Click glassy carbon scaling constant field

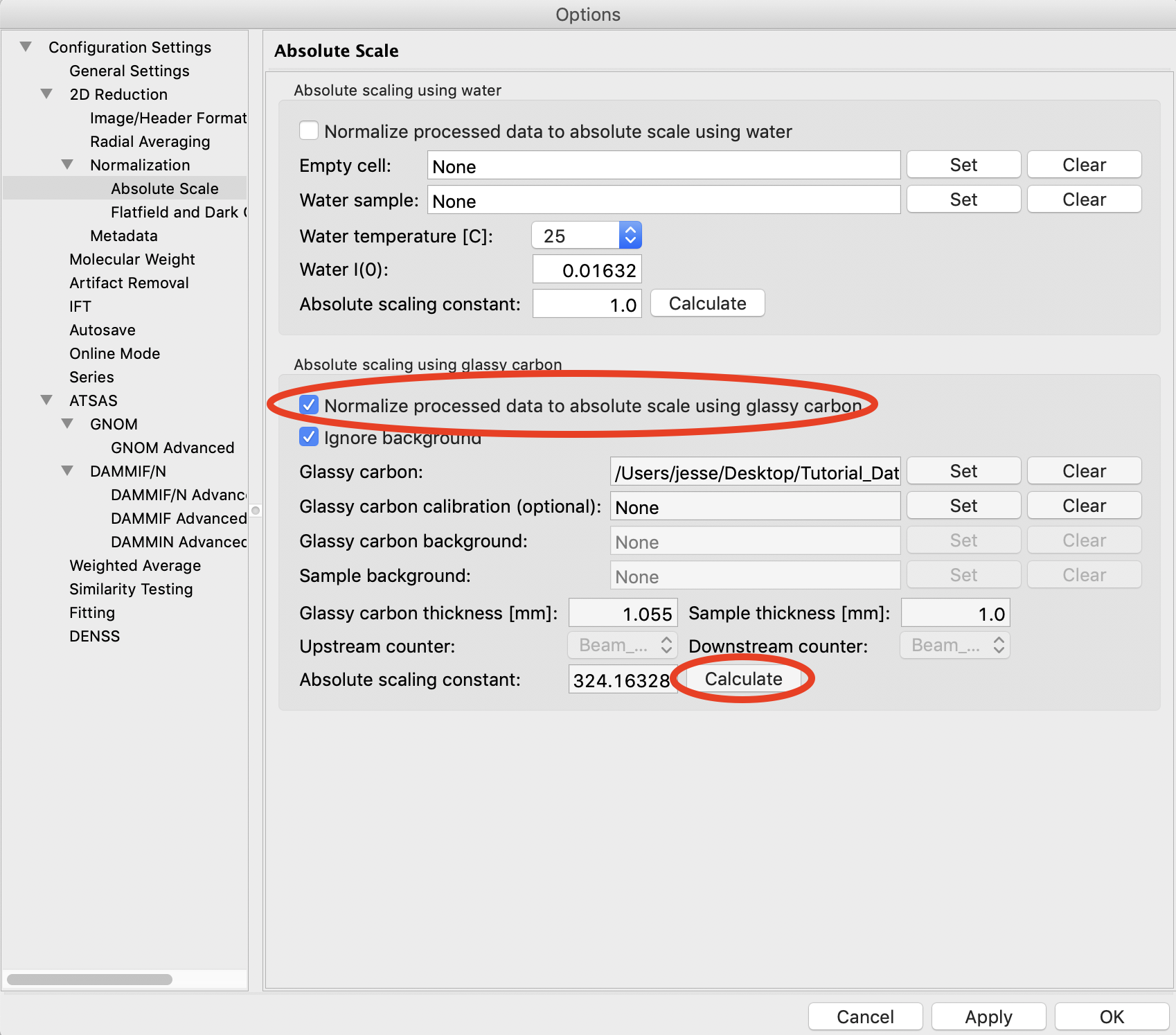point(623,680)
